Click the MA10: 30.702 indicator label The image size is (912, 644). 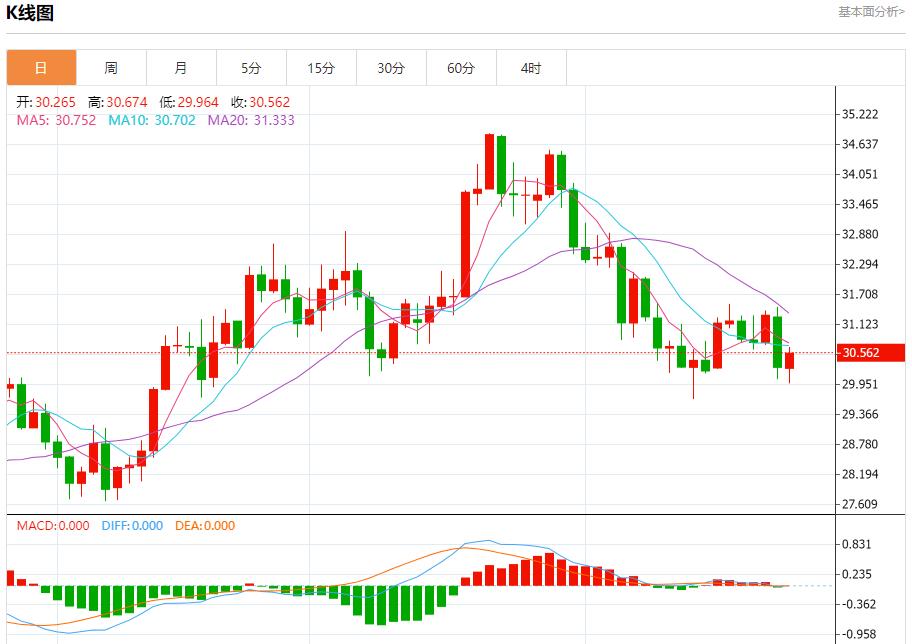tap(152, 120)
